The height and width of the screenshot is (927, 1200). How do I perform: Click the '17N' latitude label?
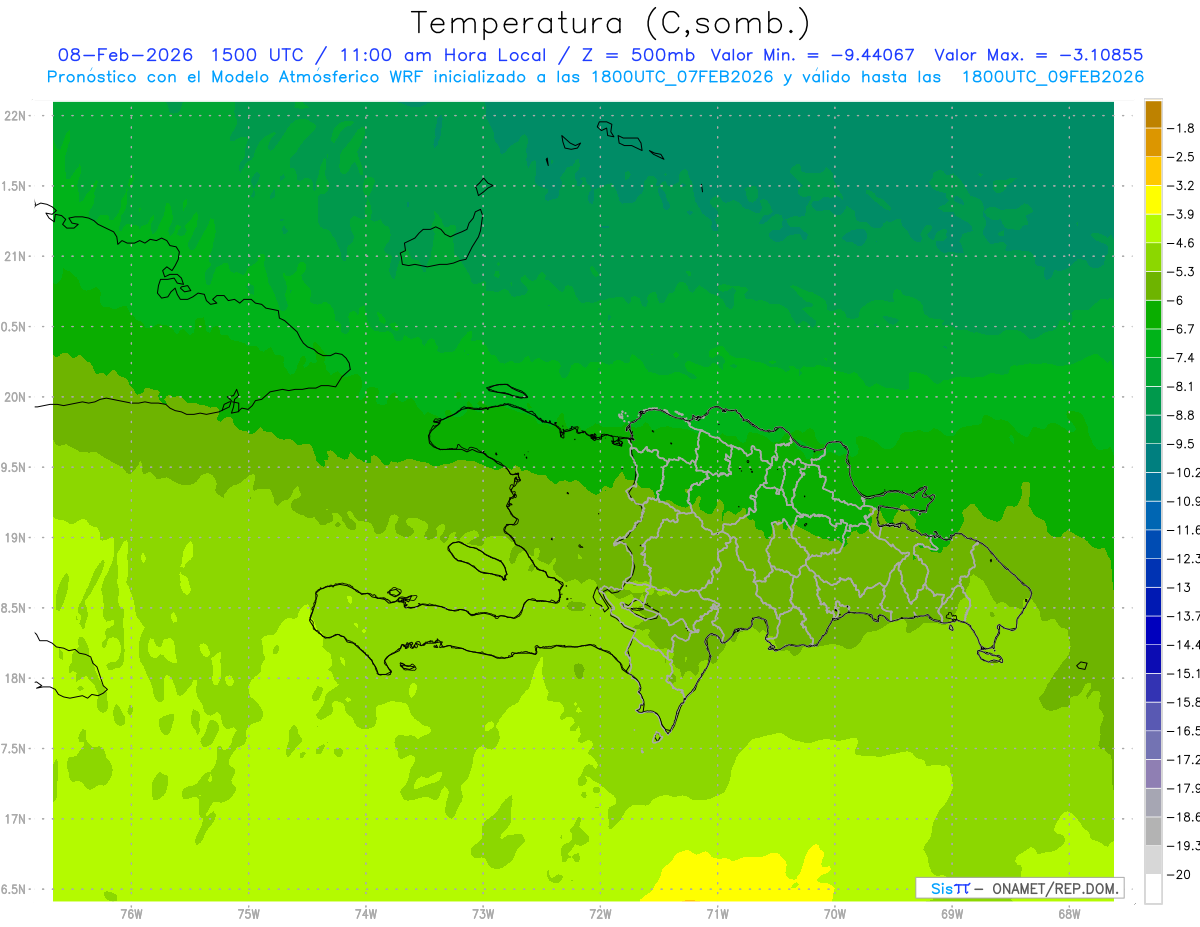16,819
